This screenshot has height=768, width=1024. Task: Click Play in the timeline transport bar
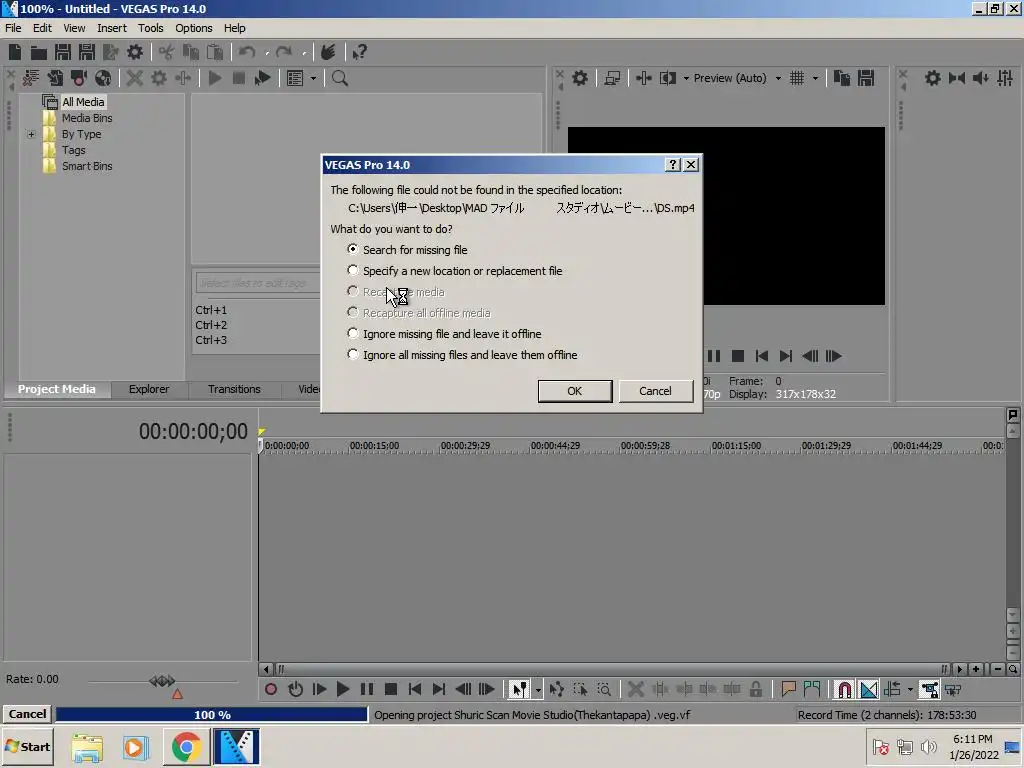point(342,690)
